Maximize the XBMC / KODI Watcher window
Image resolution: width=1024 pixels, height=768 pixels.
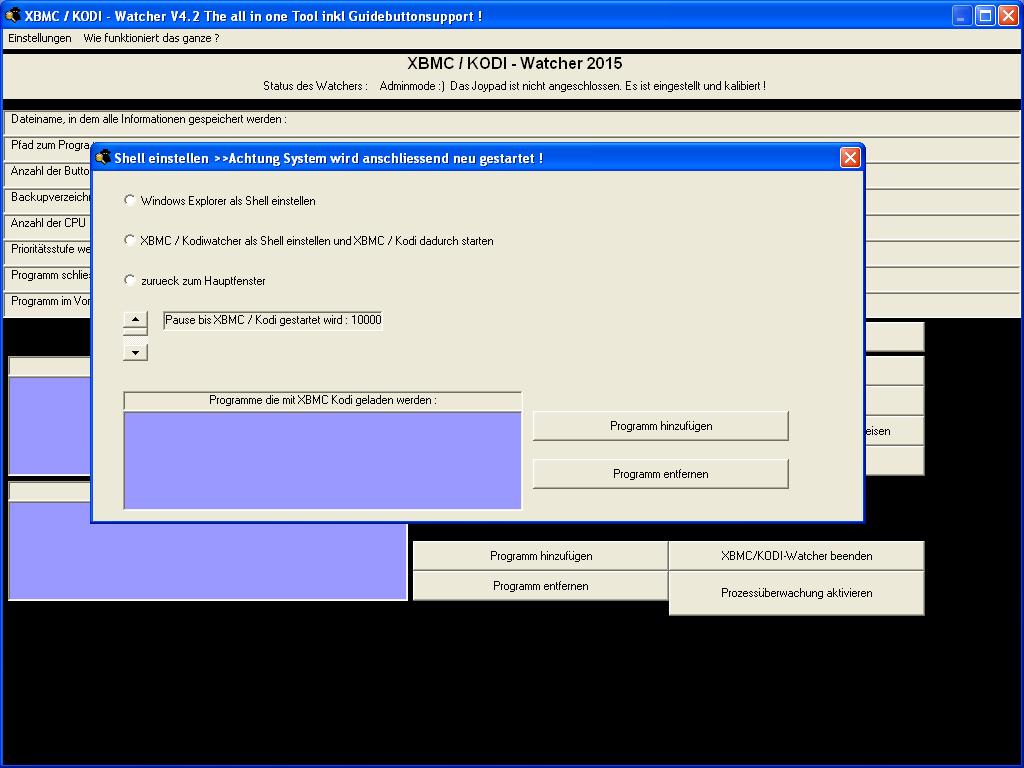[x=985, y=16]
